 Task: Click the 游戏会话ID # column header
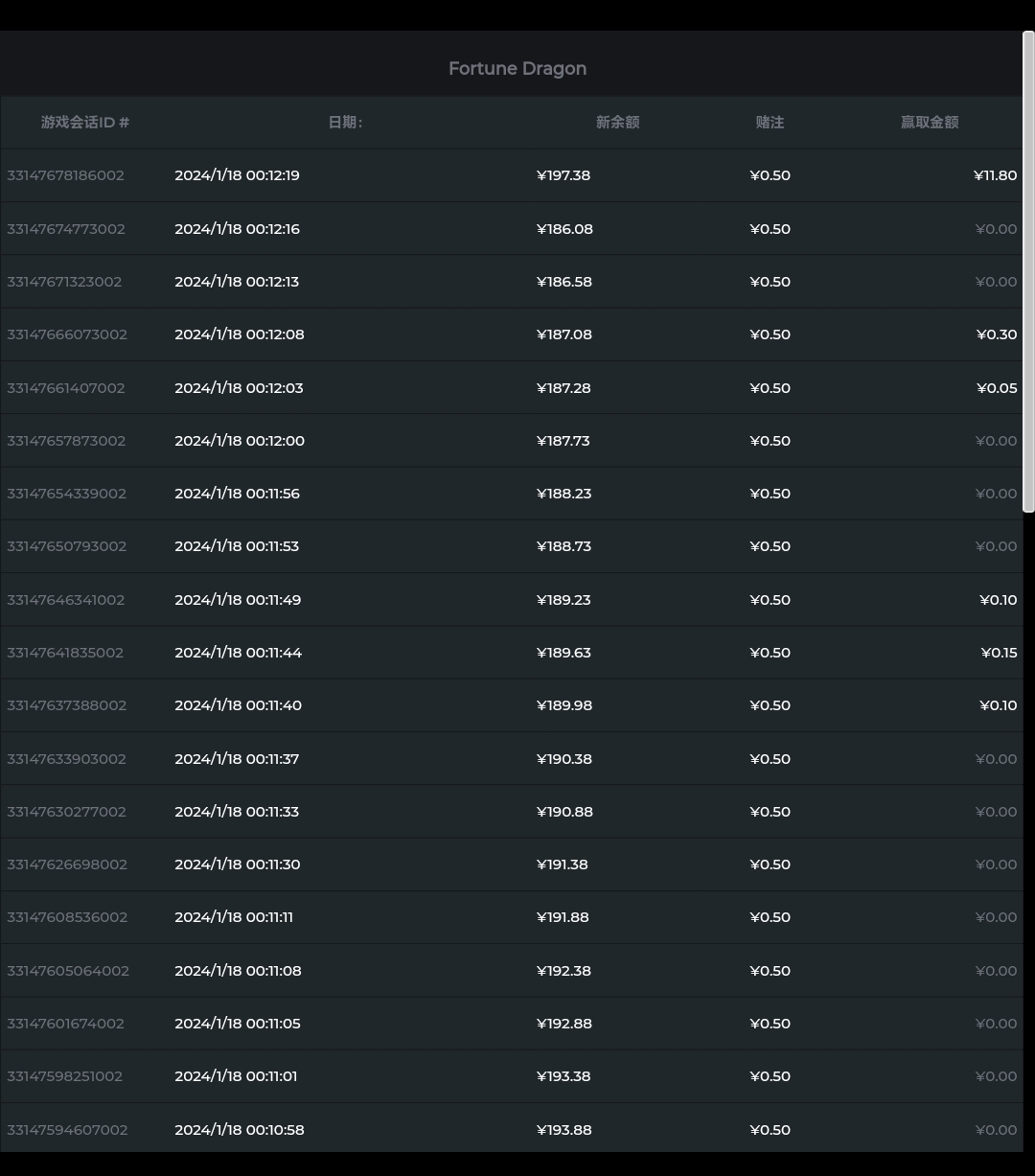point(85,123)
